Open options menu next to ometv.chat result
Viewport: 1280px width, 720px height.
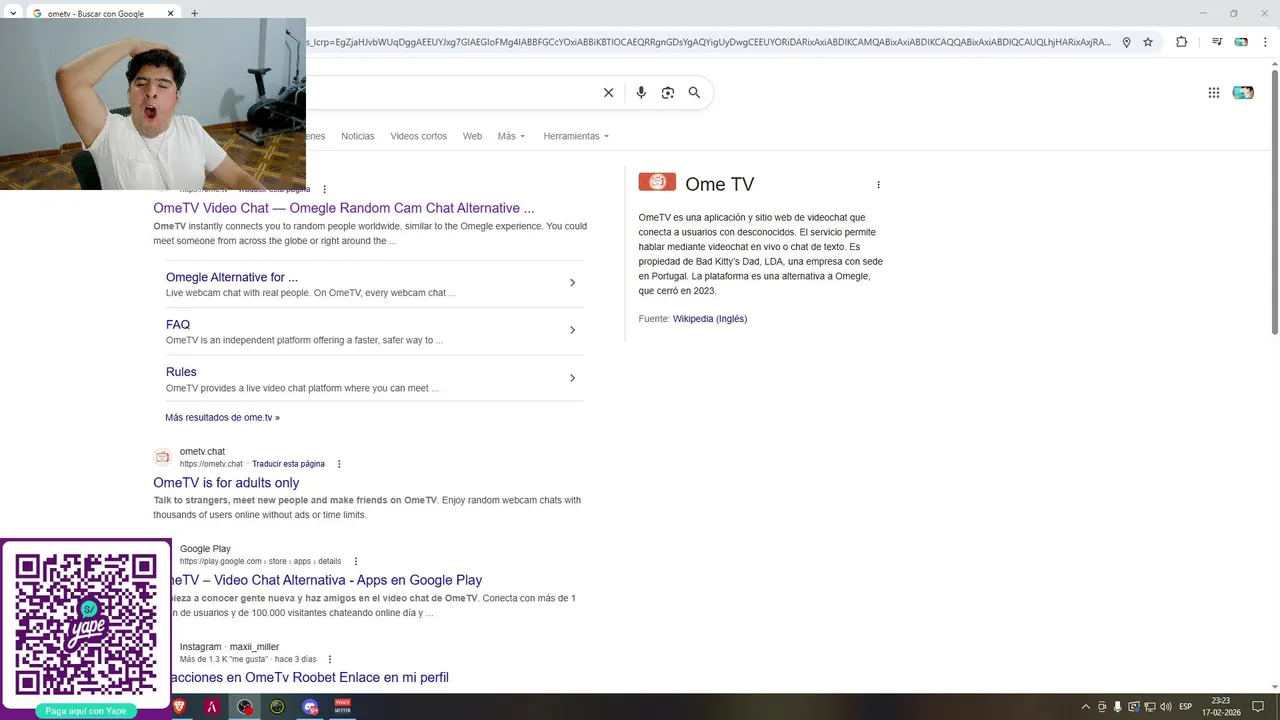(339, 464)
